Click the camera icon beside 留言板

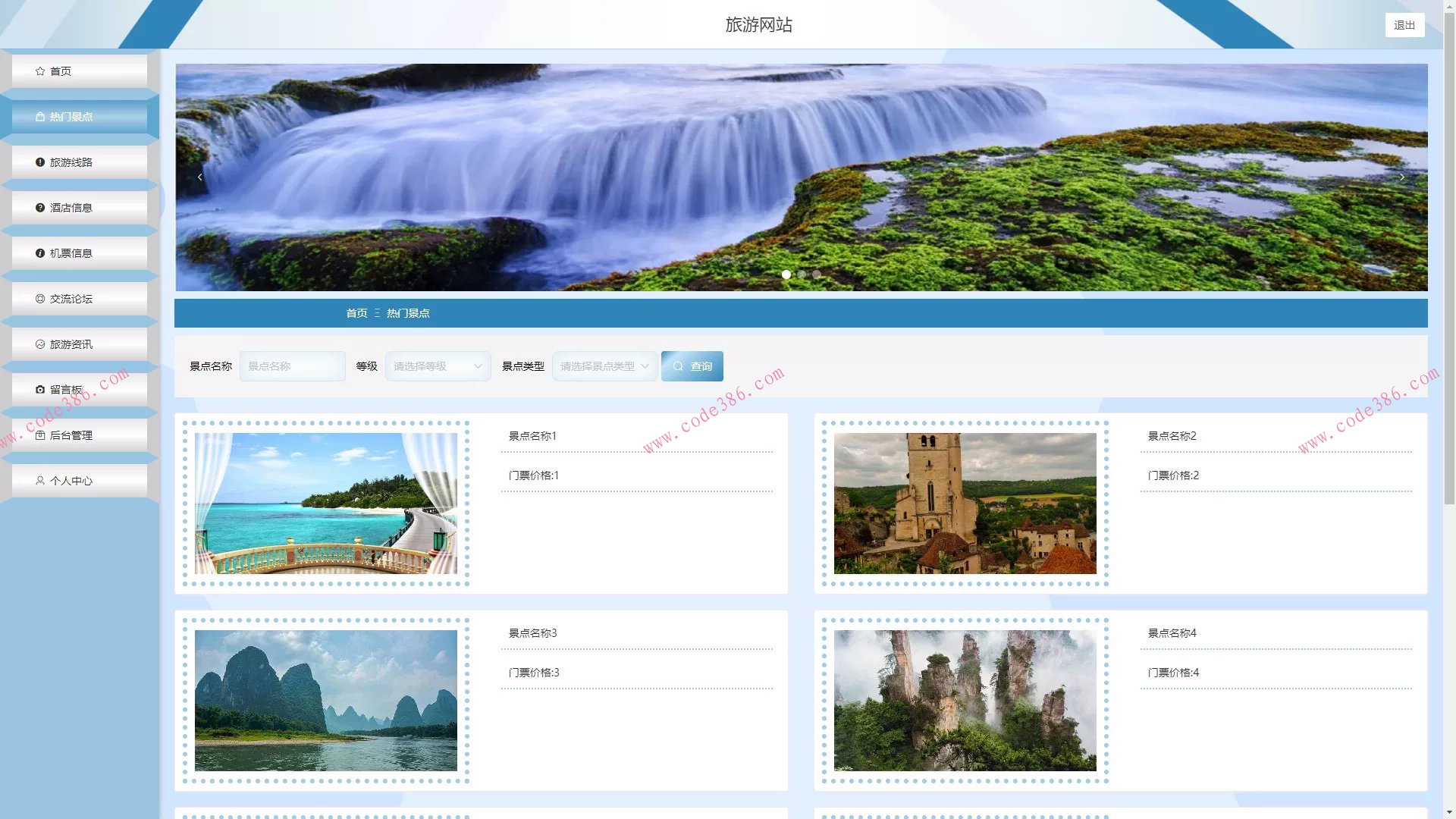point(40,390)
